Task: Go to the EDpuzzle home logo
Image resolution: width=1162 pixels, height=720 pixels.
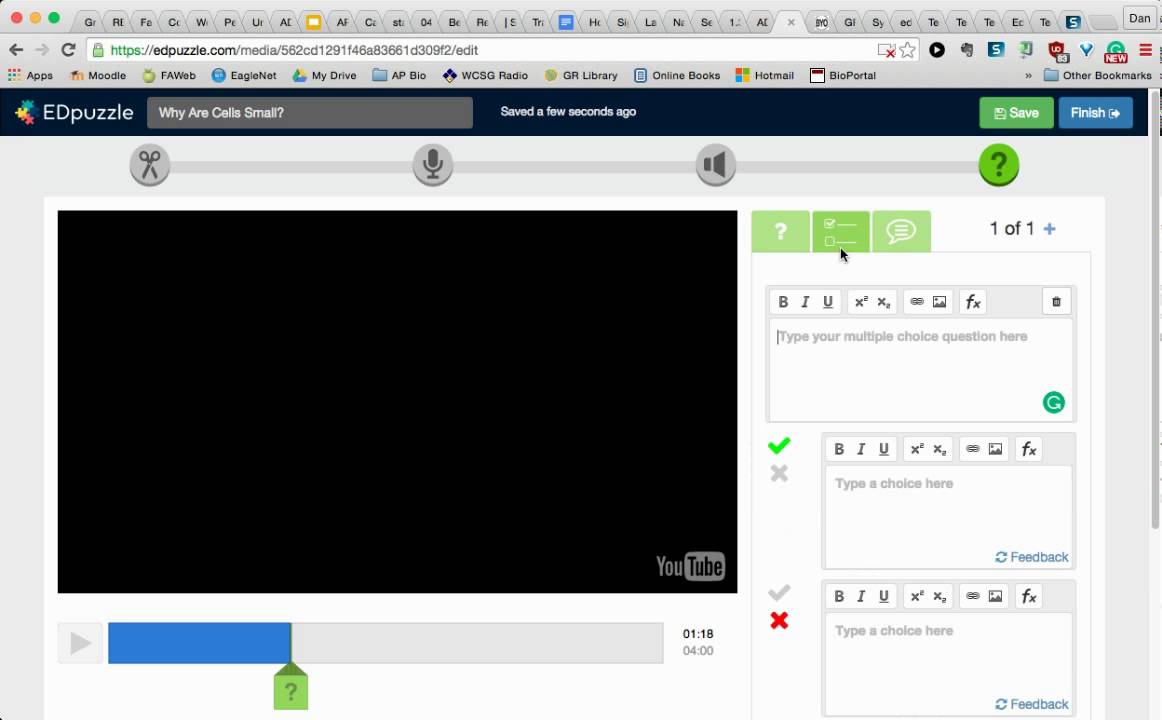Action: coord(74,113)
